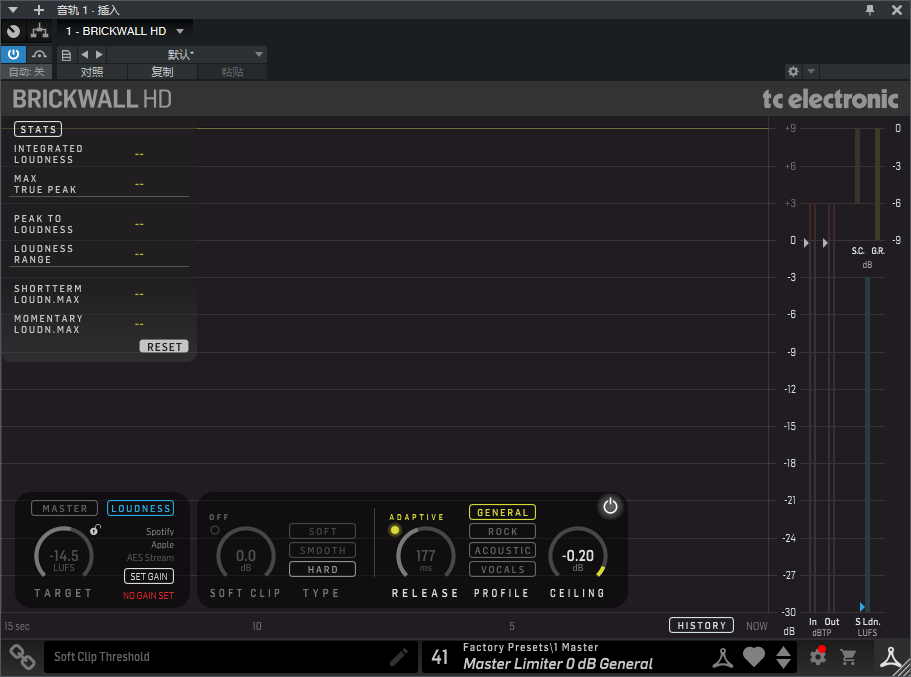Click the Soft Clip Threshold field

click(231, 657)
